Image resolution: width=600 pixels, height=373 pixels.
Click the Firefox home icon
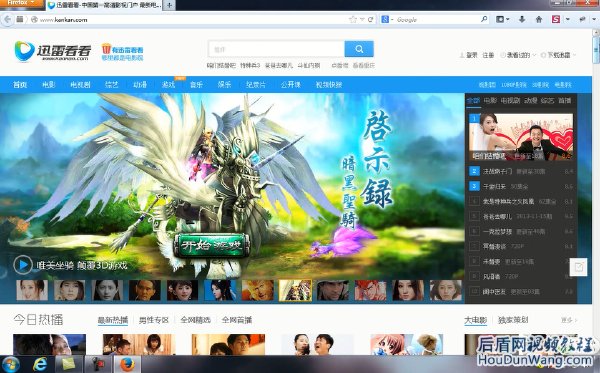(539, 19)
